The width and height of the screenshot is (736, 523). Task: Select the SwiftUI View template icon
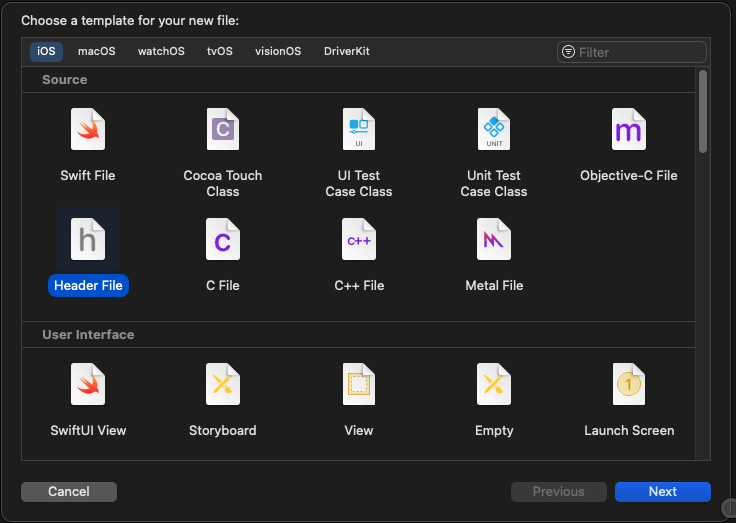click(88, 384)
